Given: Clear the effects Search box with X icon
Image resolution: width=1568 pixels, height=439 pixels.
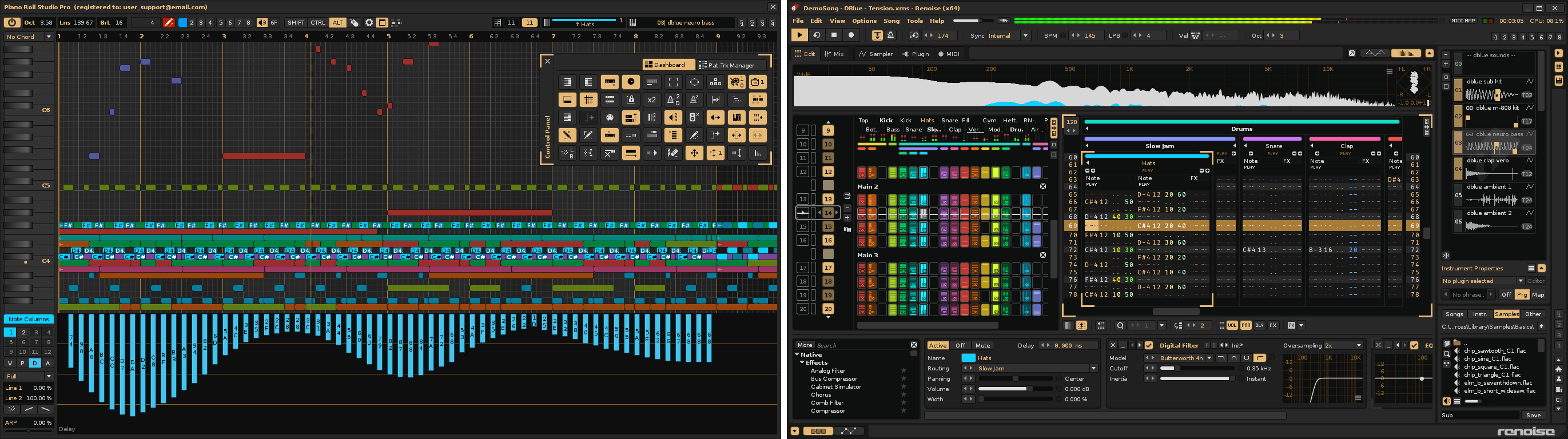Looking at the screenshot, I should pos(914,345).
